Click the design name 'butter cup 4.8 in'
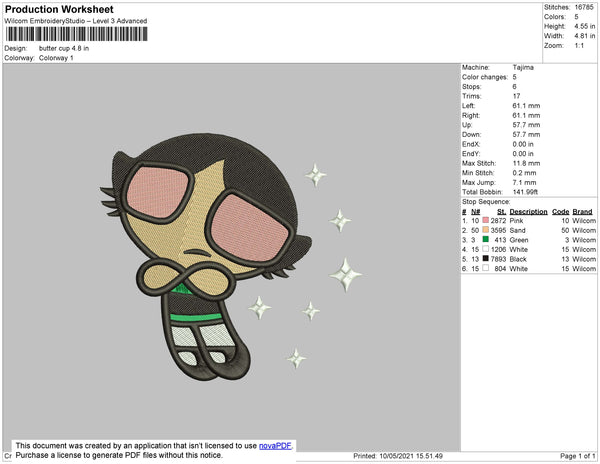The width and height of the screenshot is (600, 464). tap(64, 48)
